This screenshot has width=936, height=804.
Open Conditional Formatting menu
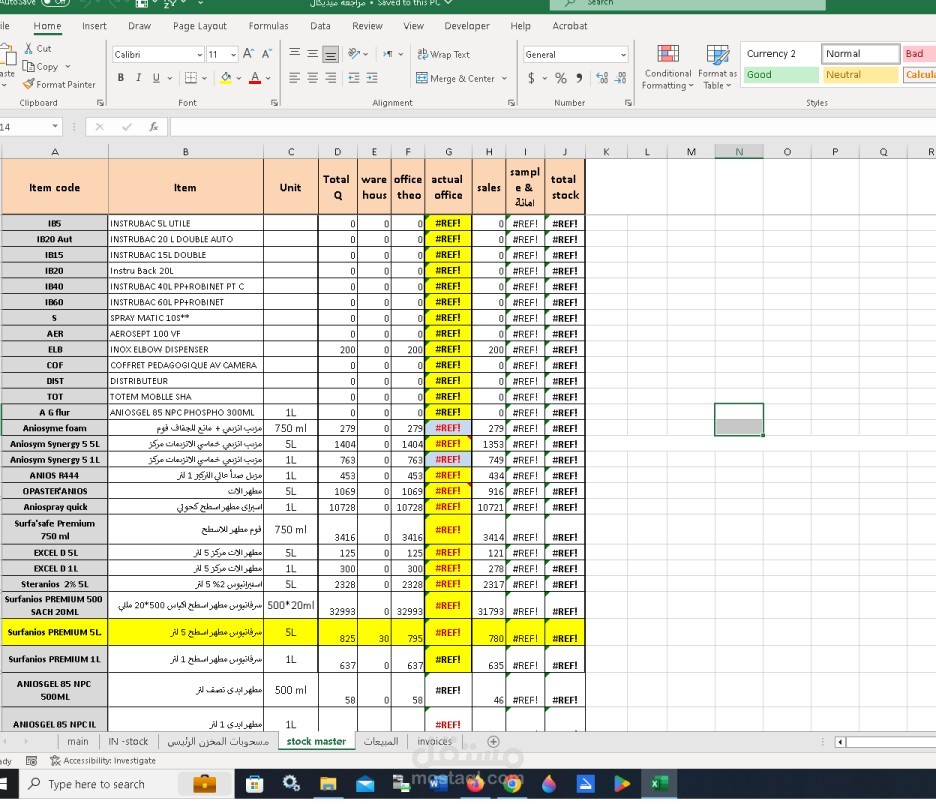point(668,67)
